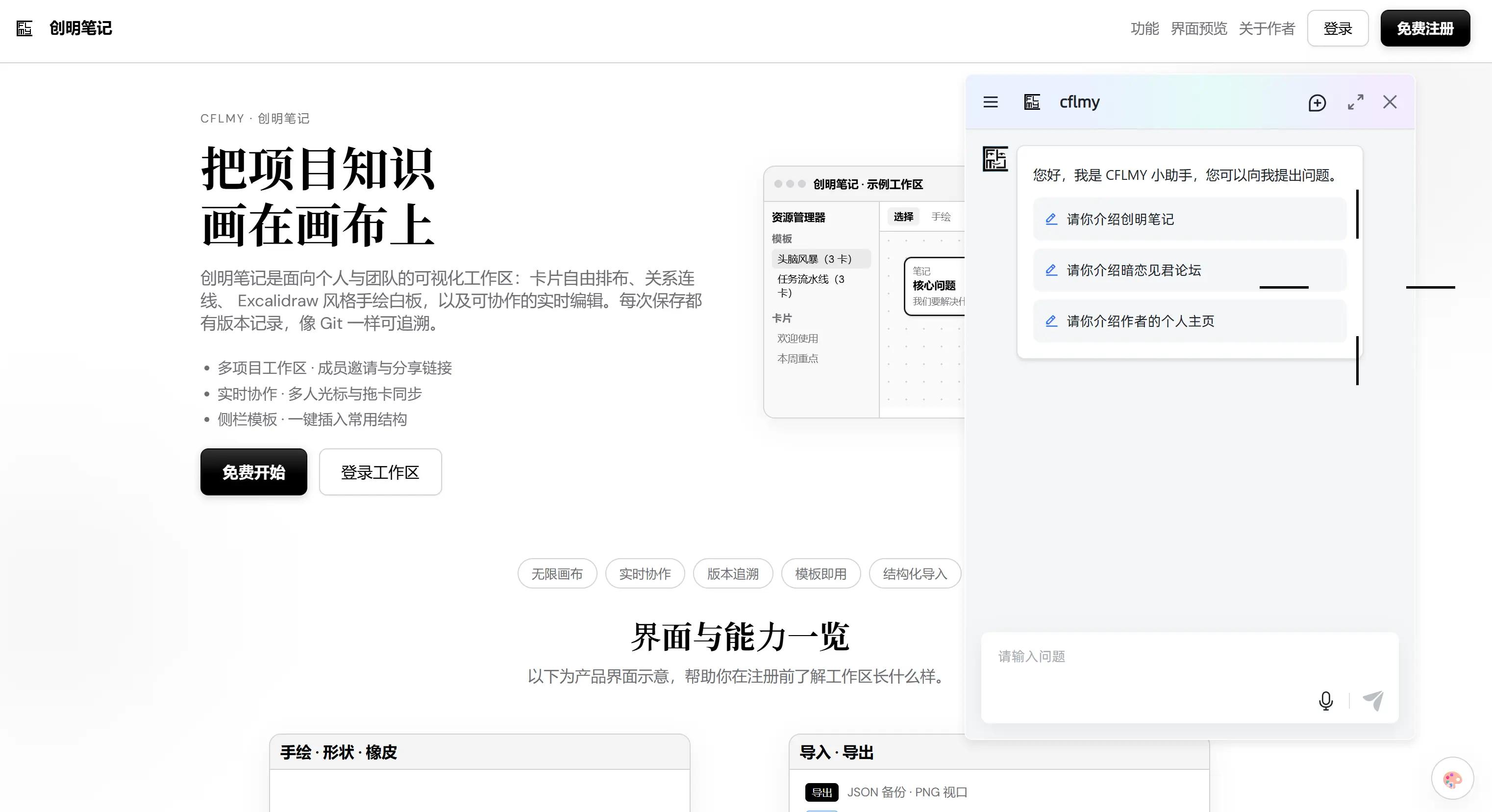Click the 结构化导入 feature pill
This screenshot has width=1492, height=812.
point(915,573)
